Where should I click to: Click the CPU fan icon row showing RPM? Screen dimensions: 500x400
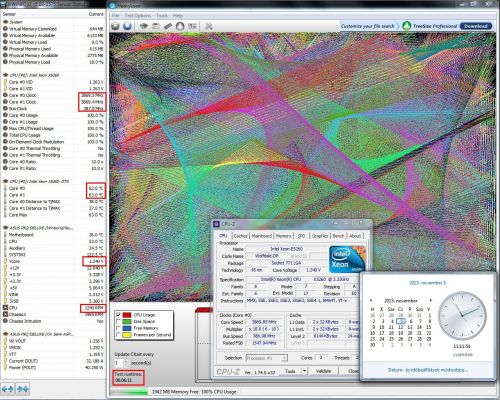pyautogui.click(x=5, y=308)
